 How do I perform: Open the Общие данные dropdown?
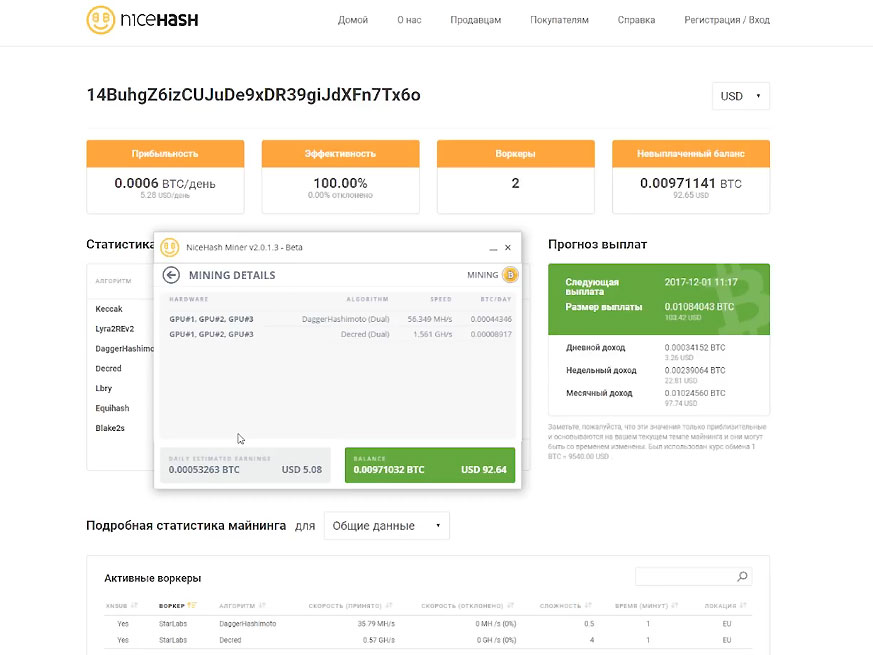tap(386, 526)
